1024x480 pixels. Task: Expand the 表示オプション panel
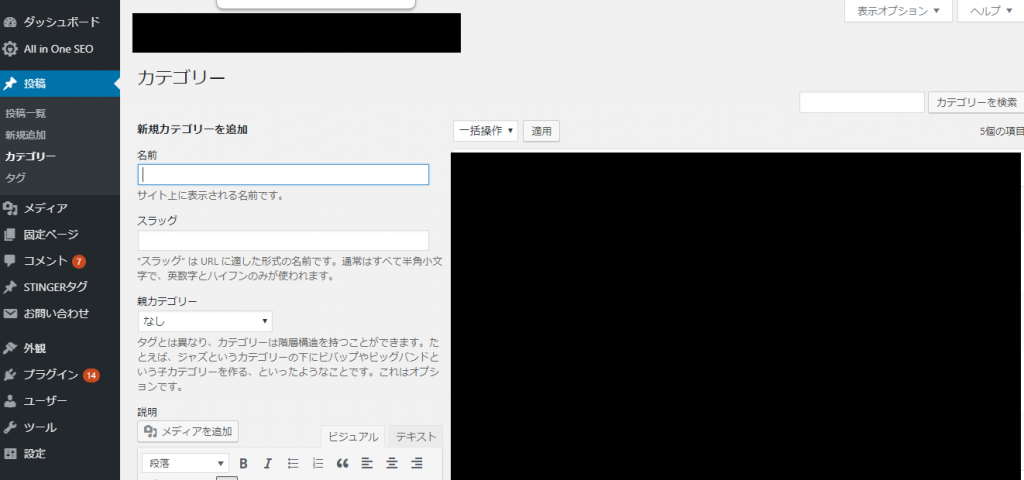tap(898, 11)
